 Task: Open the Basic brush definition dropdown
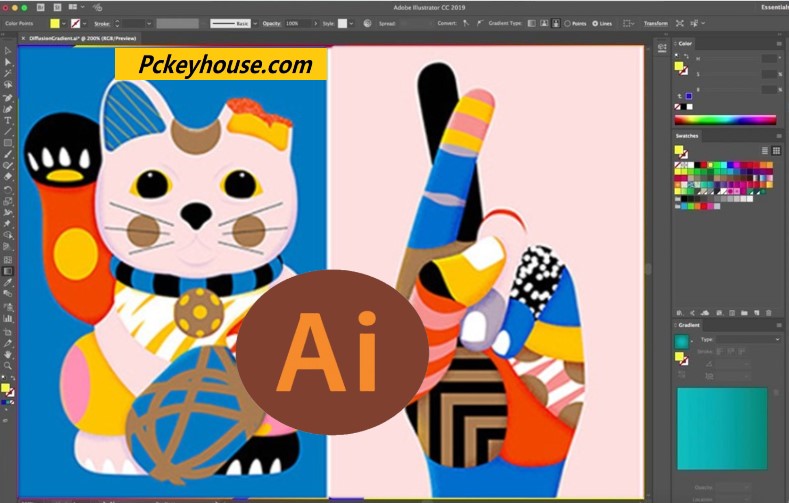point(255,24)
